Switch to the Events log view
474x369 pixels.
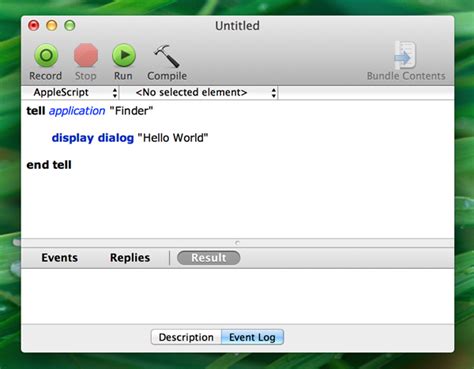59,258
